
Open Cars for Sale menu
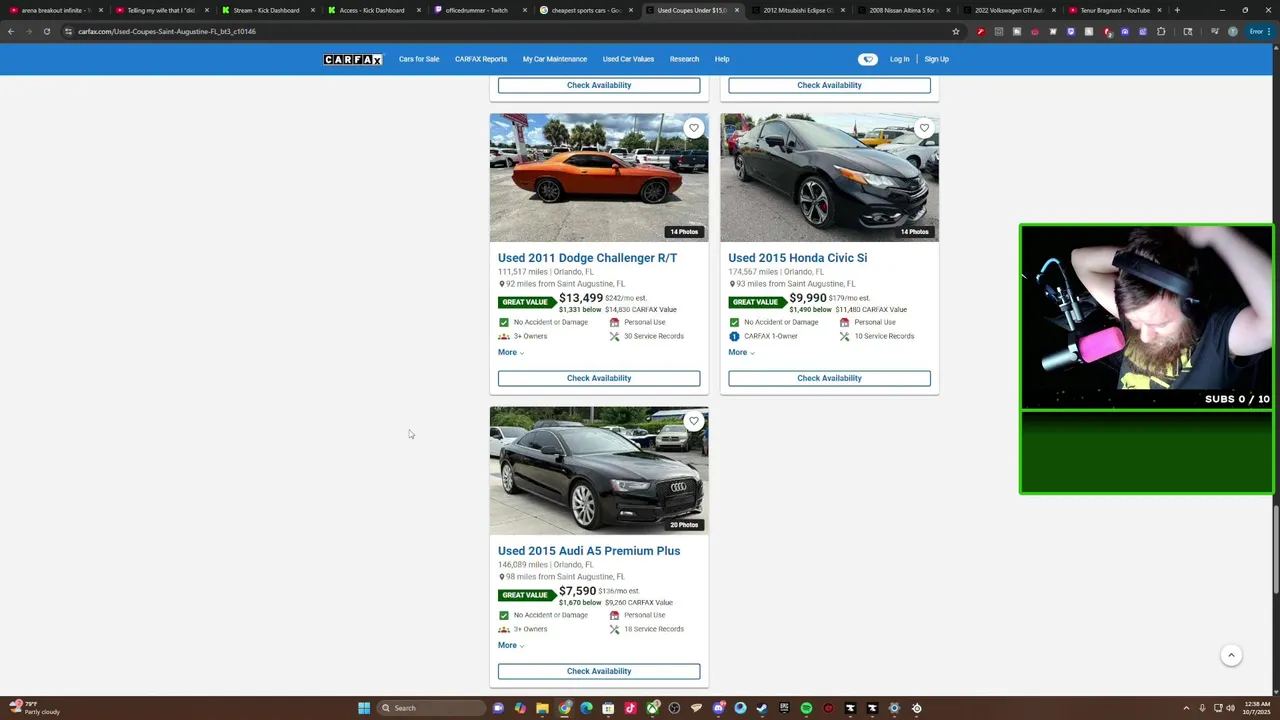[x=419, y=59]
